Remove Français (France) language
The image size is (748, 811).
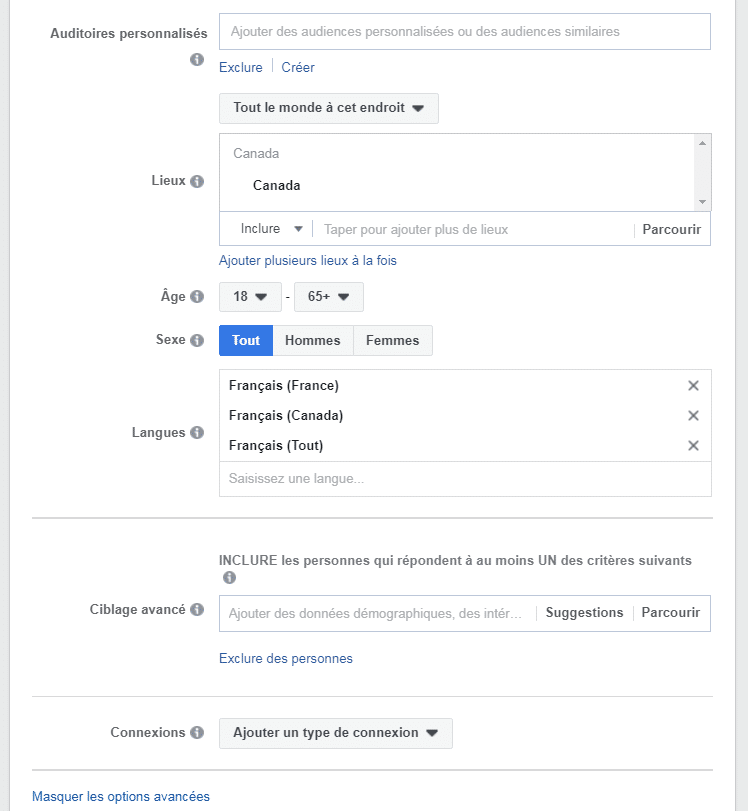tap(693, 385)
